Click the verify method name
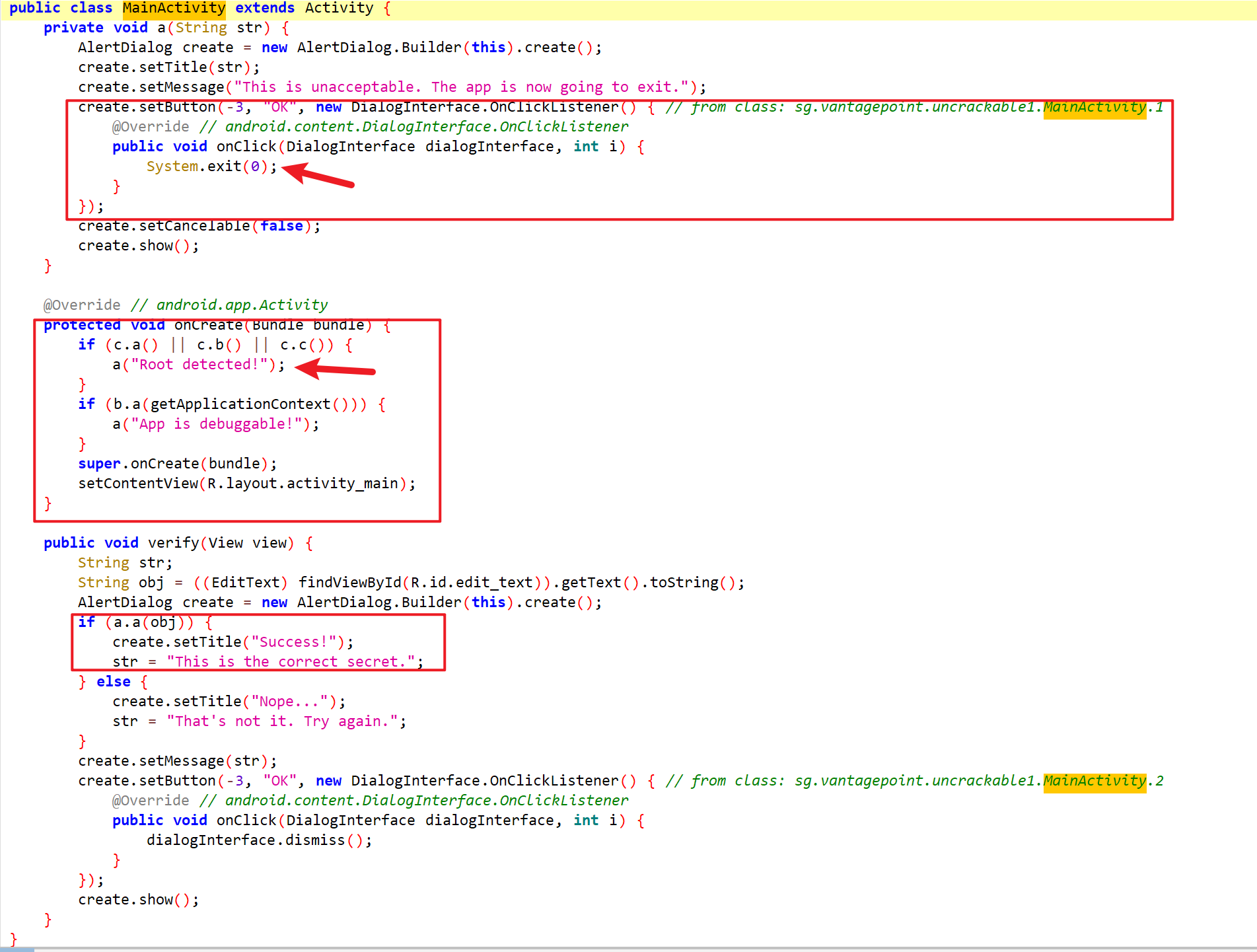Screen dimensions: 1257x952 click(x=173, y=543)
